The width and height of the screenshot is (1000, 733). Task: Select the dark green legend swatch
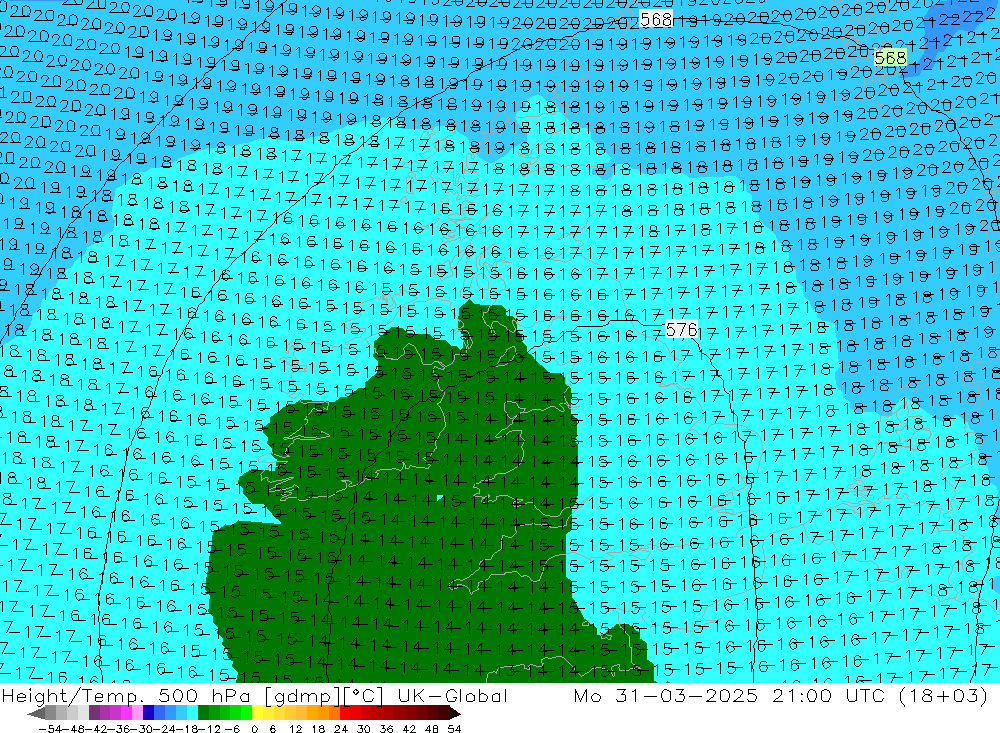coord(203,713)
